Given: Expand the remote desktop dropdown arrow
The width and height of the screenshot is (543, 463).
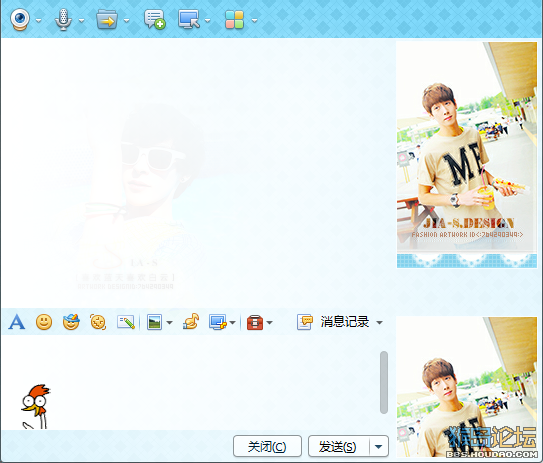Looking at the screenshot, I should pos(207,20).
